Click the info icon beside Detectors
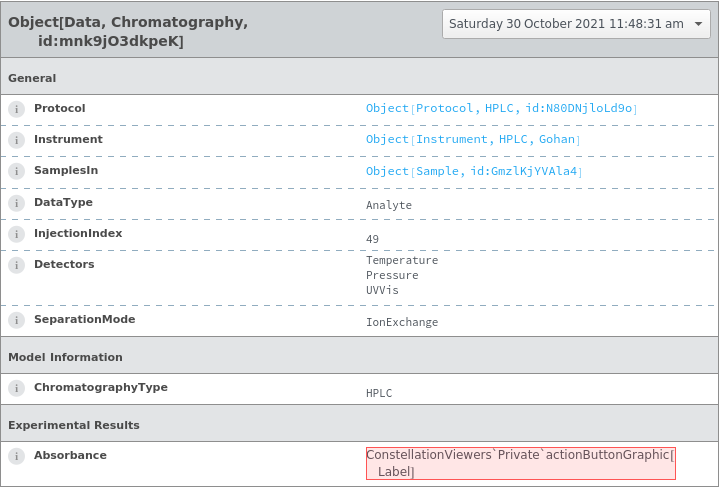This screenshot has height=488, width=719. pyautogui.click(x=16, y=265)
